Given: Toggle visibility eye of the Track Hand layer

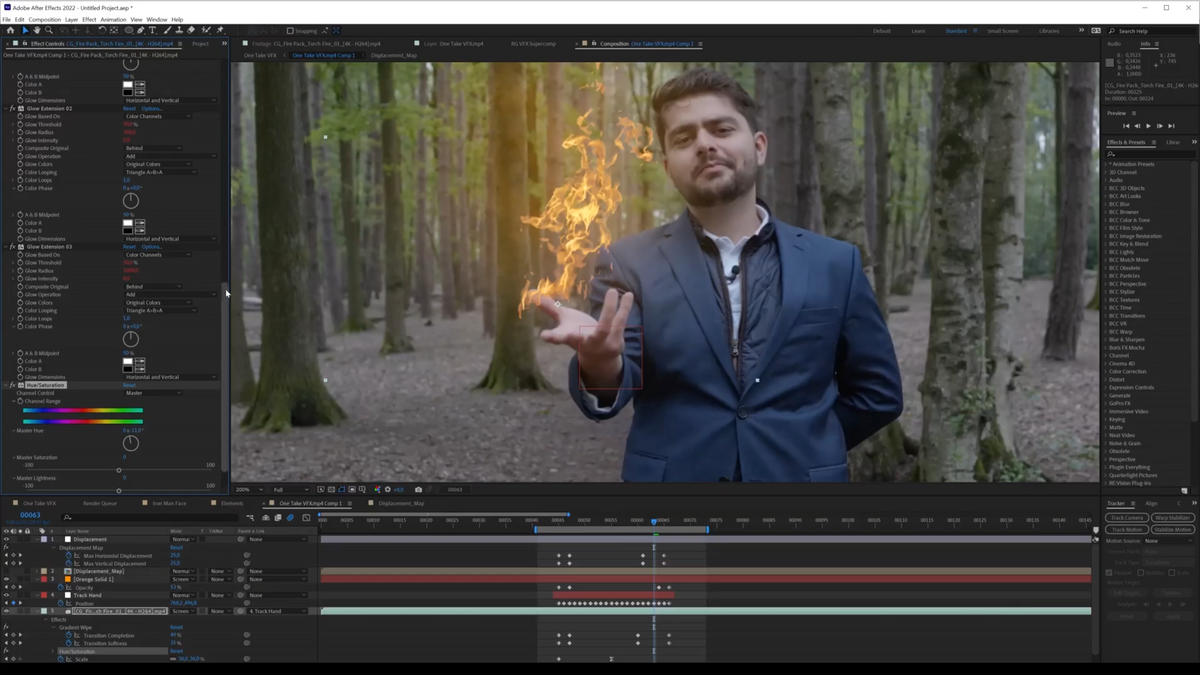Looking at the screenshot, I should coord(6,596).
